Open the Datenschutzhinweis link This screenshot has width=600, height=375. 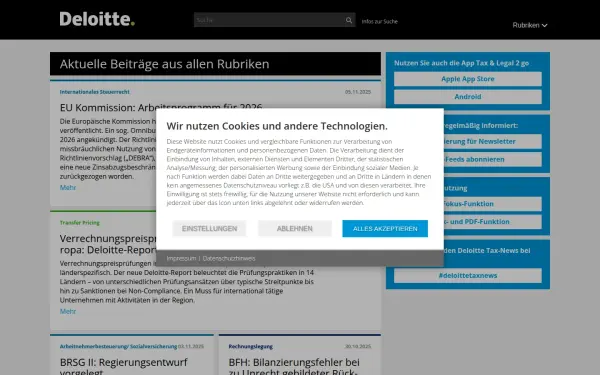229,258
